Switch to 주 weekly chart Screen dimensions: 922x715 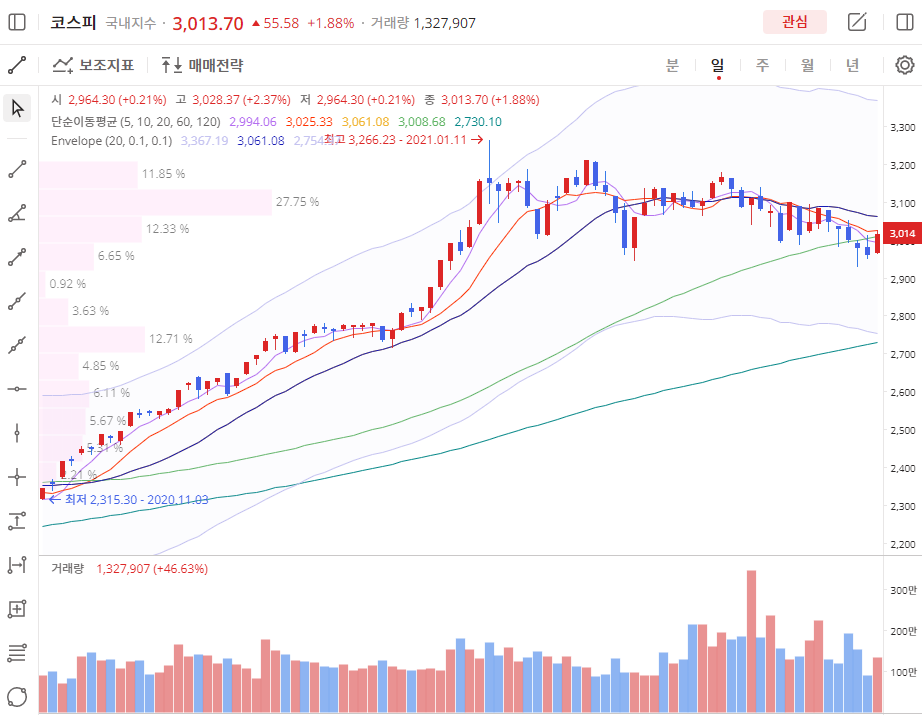763,65
